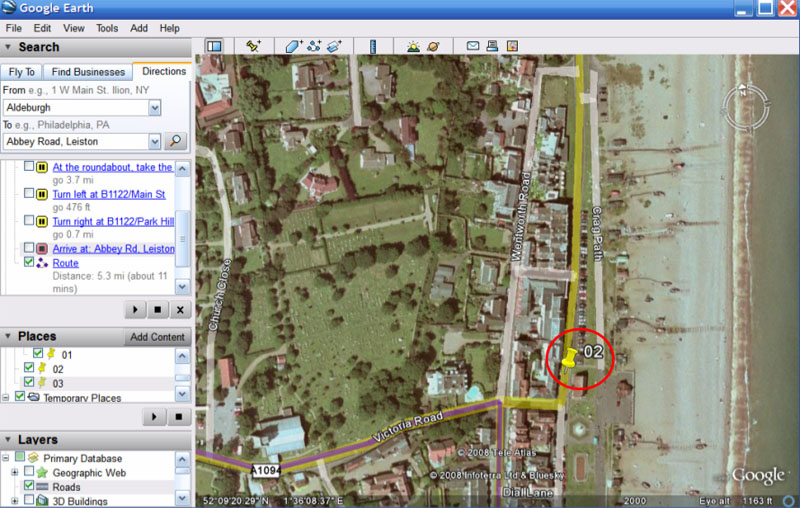This screenshot has height=508, width=800.
Task: Click the Print icon
Action: [x=492, y=46]
